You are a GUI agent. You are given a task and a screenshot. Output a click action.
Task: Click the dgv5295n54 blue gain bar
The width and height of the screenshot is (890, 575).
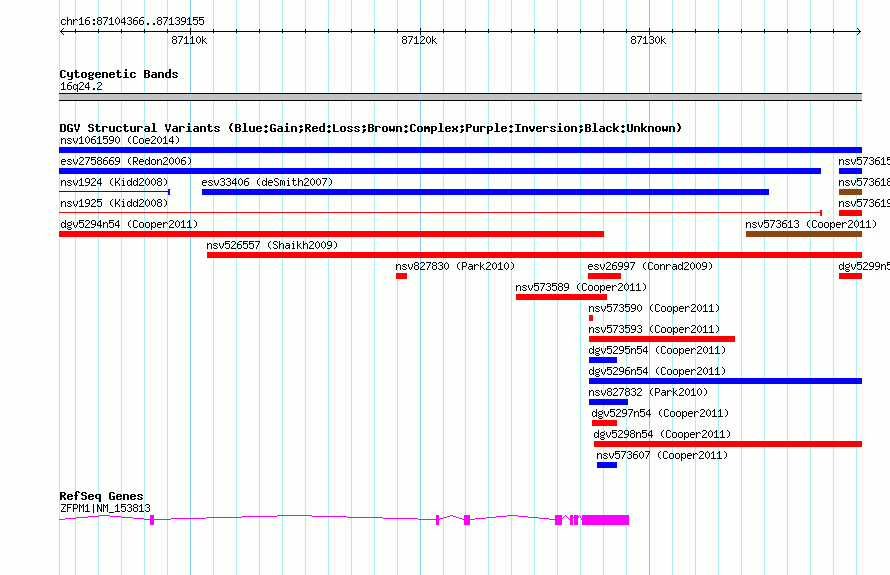click(603, 360)
